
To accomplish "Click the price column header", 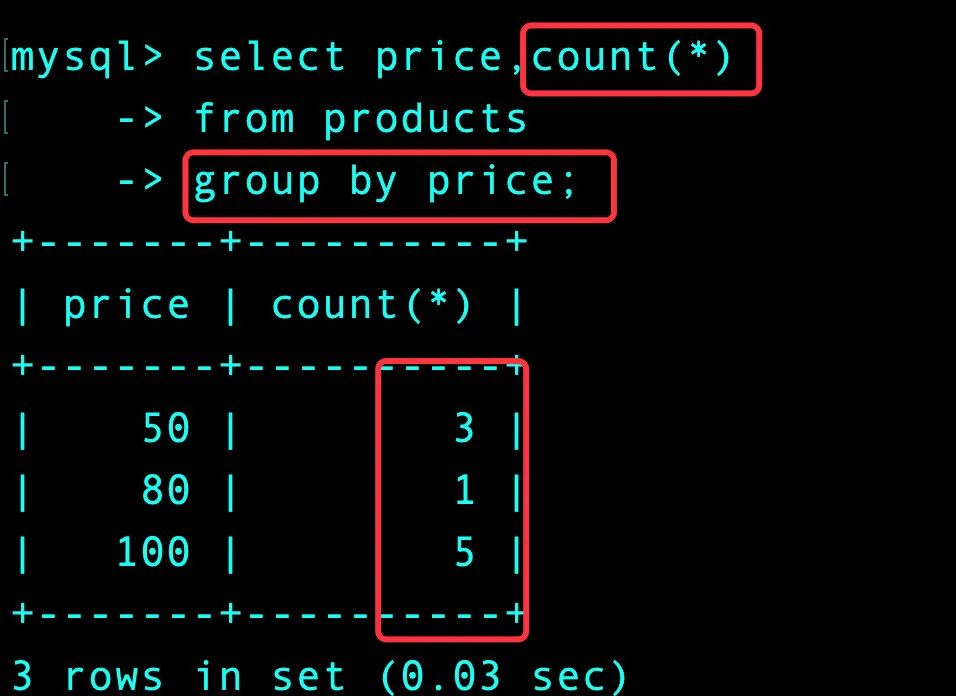I will pos(126,306).
